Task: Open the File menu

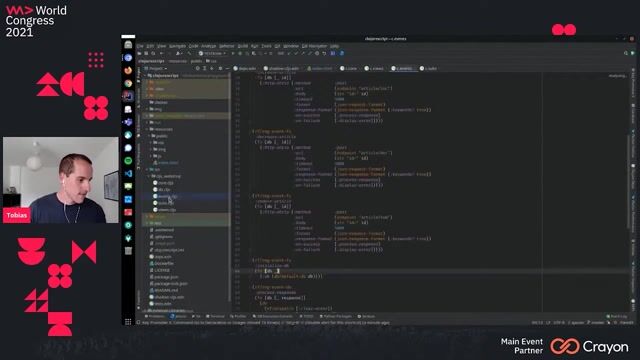Action: [x=140, y=46]
